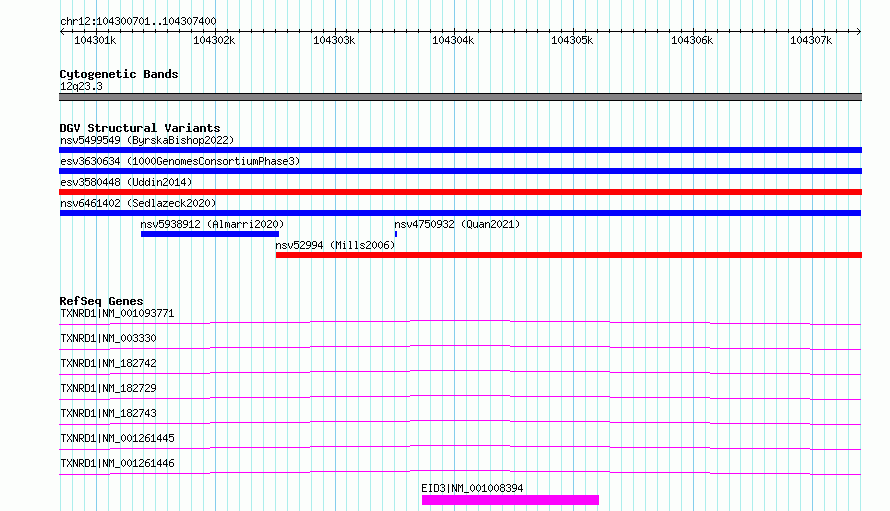Click the 104306k ruler label
The height and width of the screenshot is (511, 890).
[x=692, y=40]
